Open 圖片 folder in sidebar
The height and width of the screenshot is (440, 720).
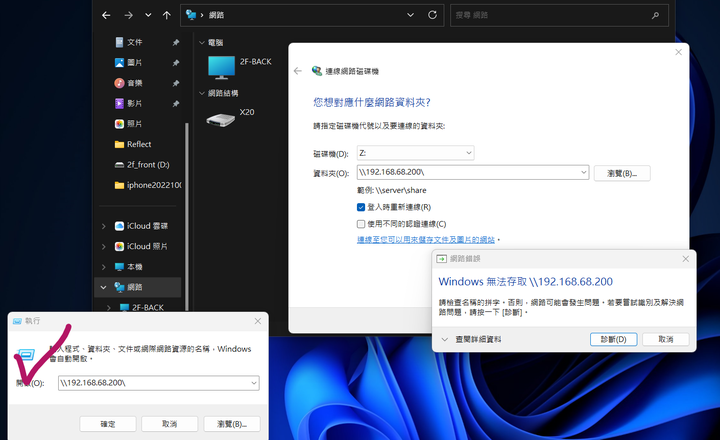pyautogui.click(x=135, y=62)
